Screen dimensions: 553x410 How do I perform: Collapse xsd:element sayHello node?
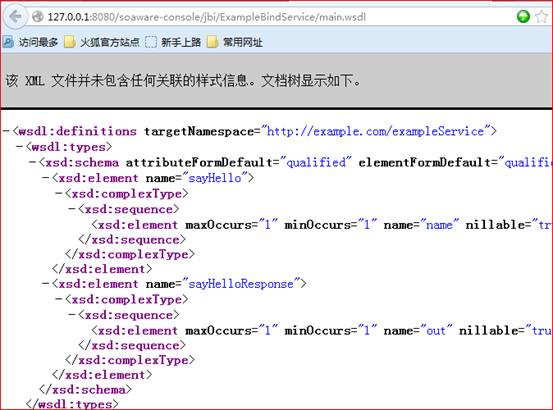(x=46, y=178)
